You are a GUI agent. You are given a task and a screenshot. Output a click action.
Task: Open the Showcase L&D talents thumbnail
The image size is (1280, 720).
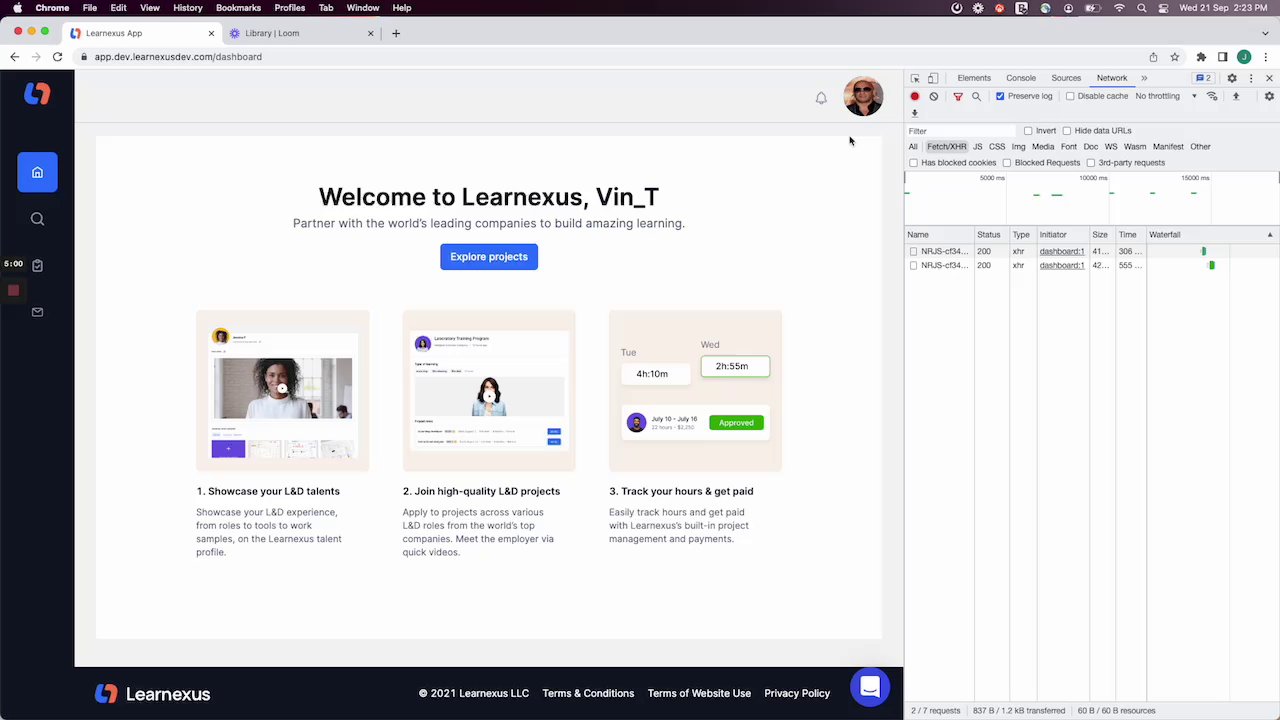pyautogui.click(x=283, y=391)
